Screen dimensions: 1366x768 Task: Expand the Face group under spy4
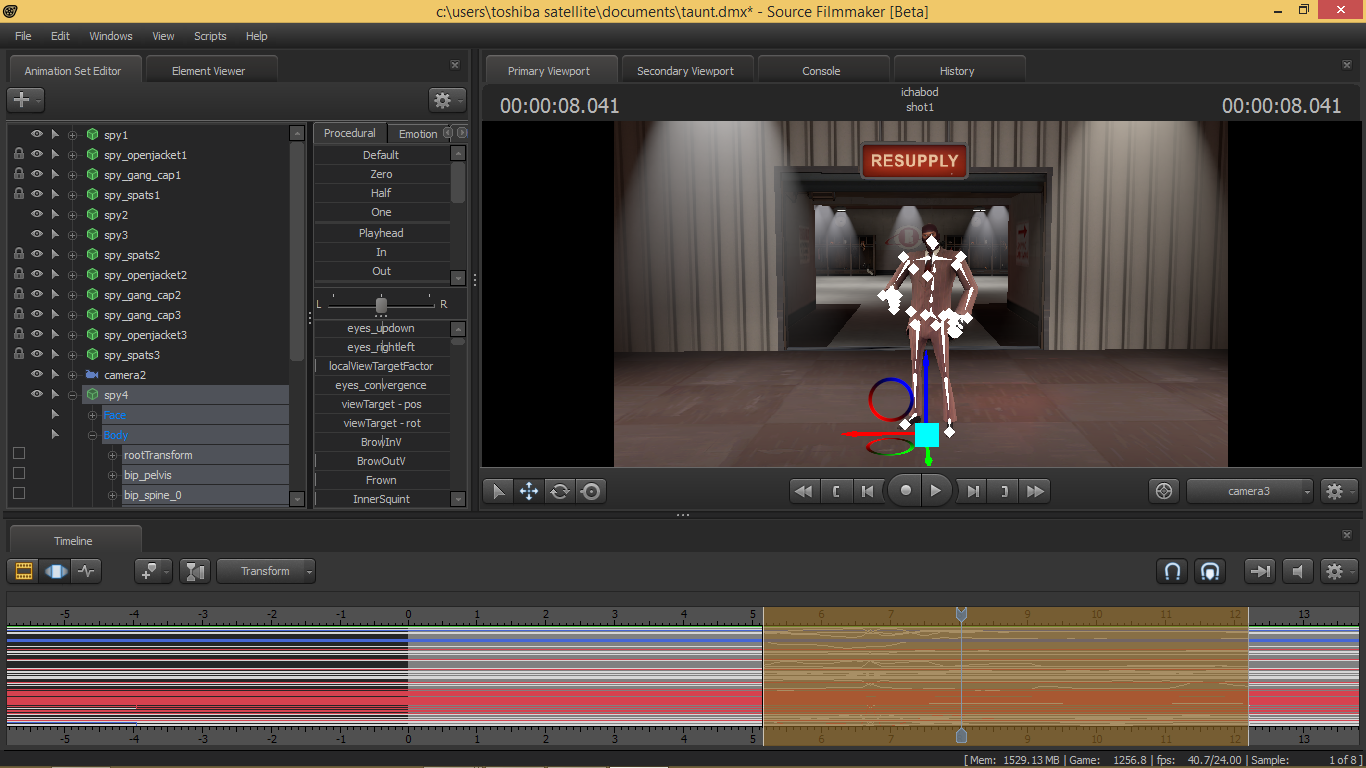click(93, 415)
